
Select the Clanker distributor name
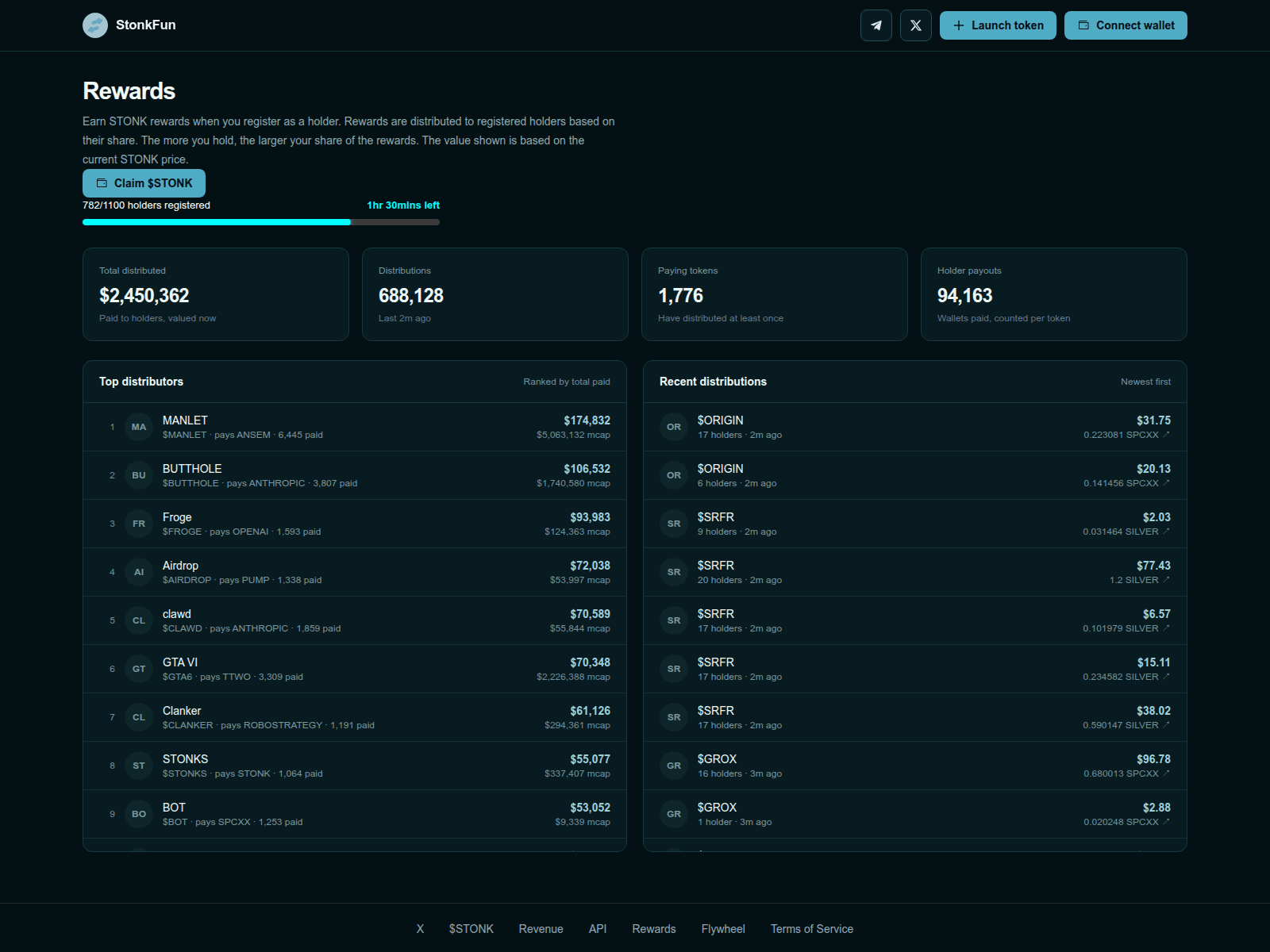tap(182, 711)
